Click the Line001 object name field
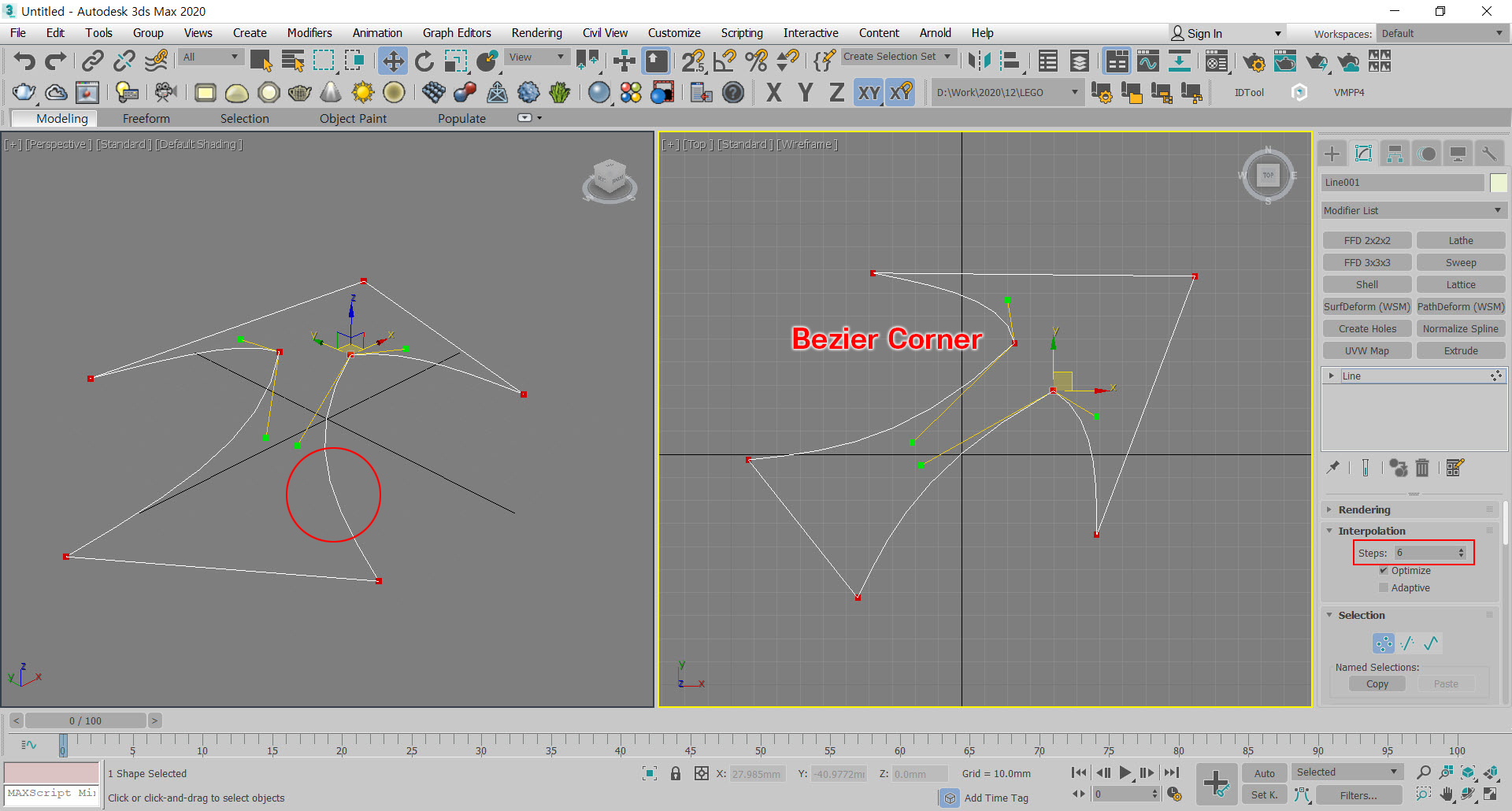Viewport: 1512px width, 811px height. (x=1403, y=183)
